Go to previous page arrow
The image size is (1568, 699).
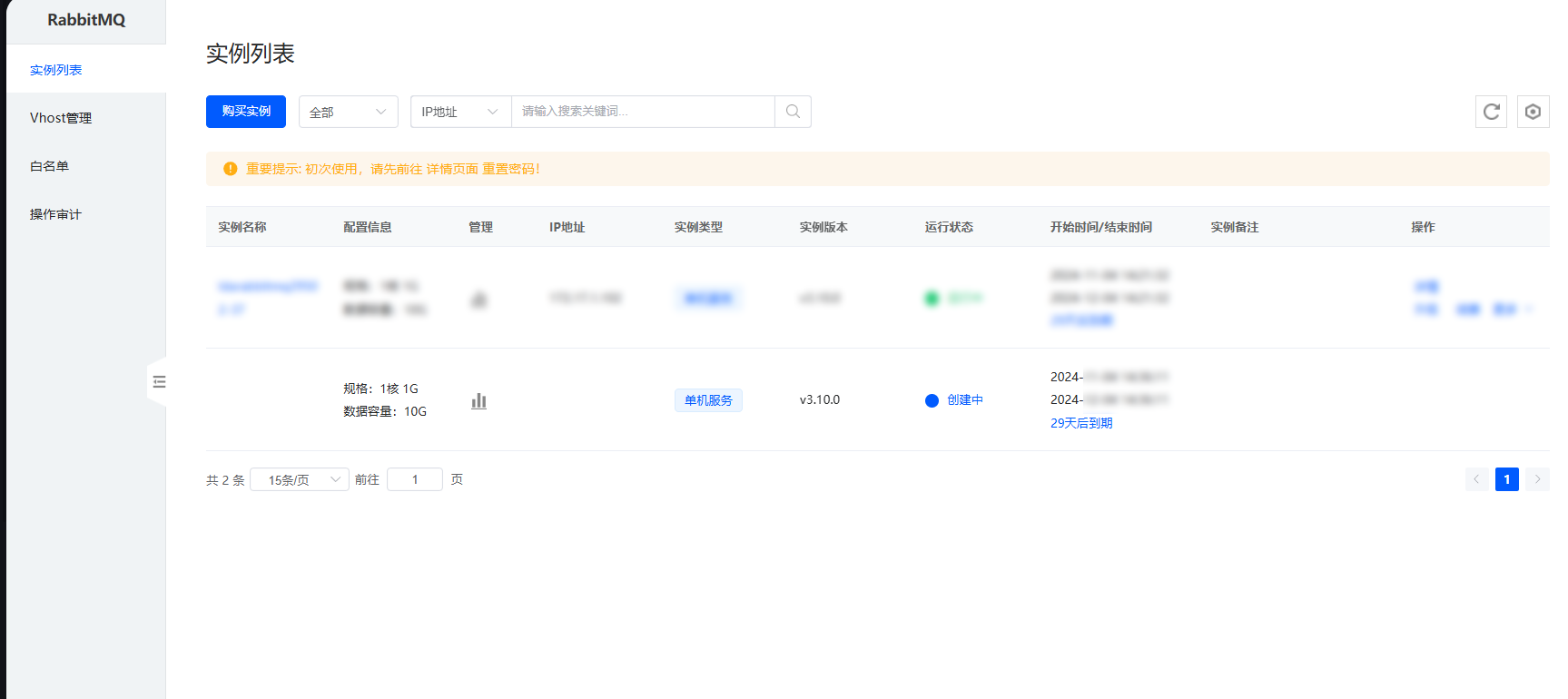[1476, 479]
